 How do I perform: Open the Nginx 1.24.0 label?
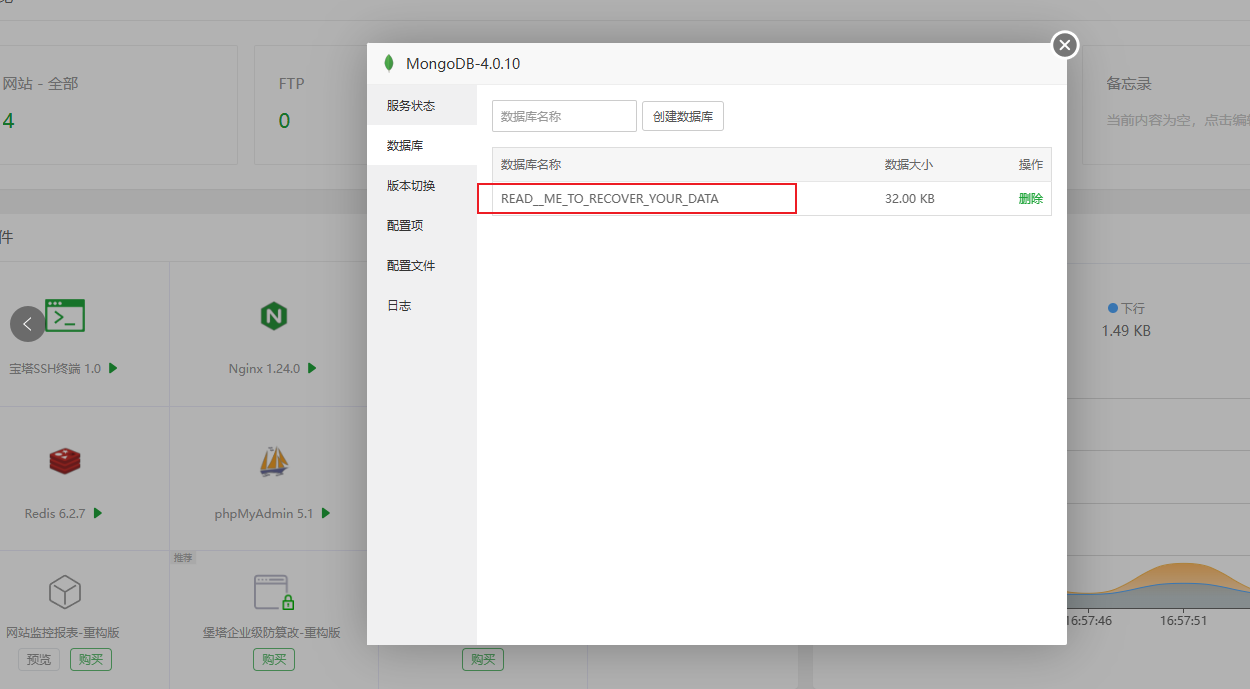[264, 368]
